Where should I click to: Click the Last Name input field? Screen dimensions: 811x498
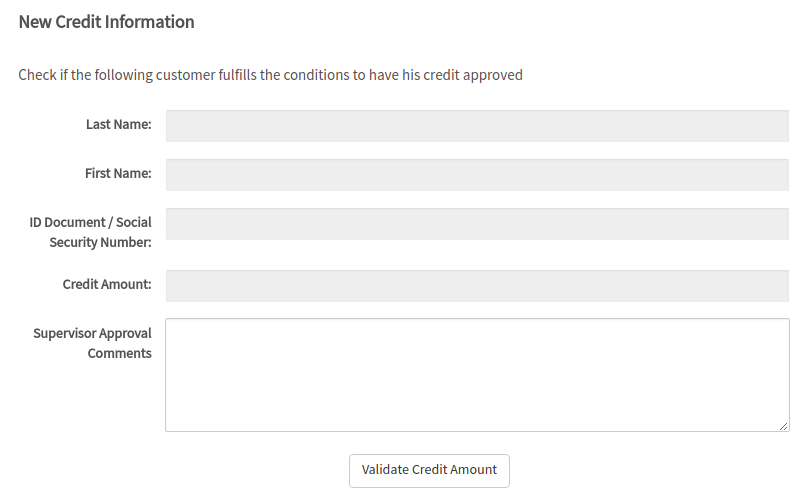tap(477, 125)
